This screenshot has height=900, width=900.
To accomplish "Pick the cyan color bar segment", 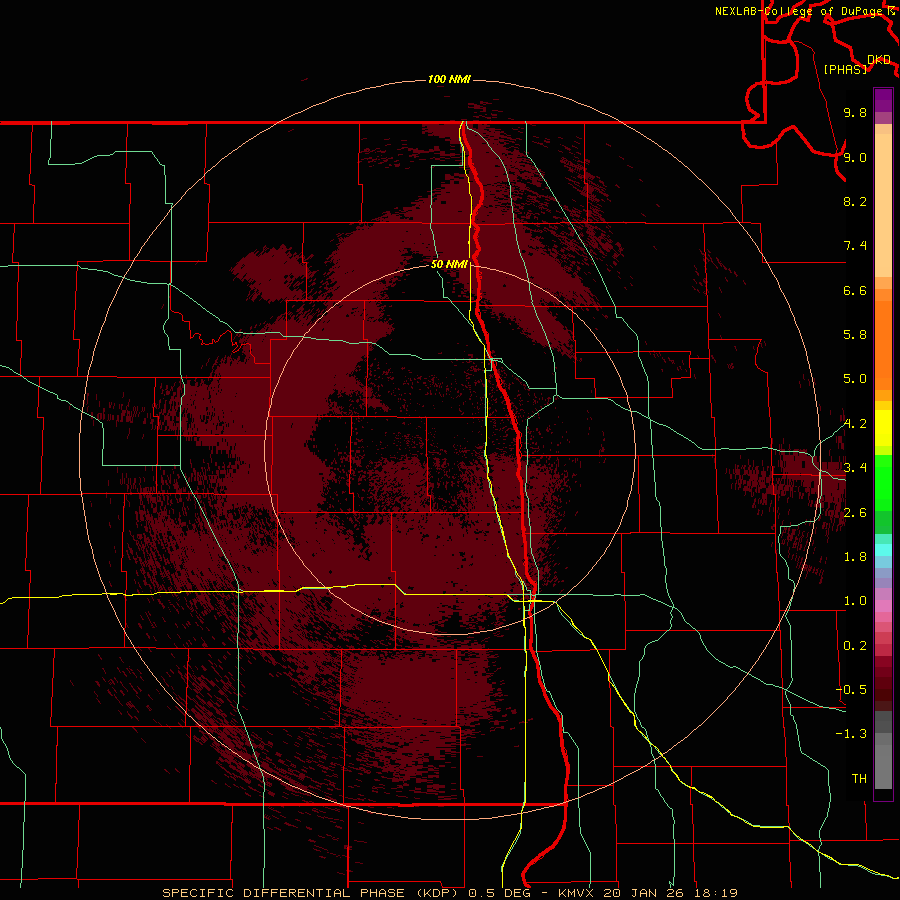I will click(883, 550).
